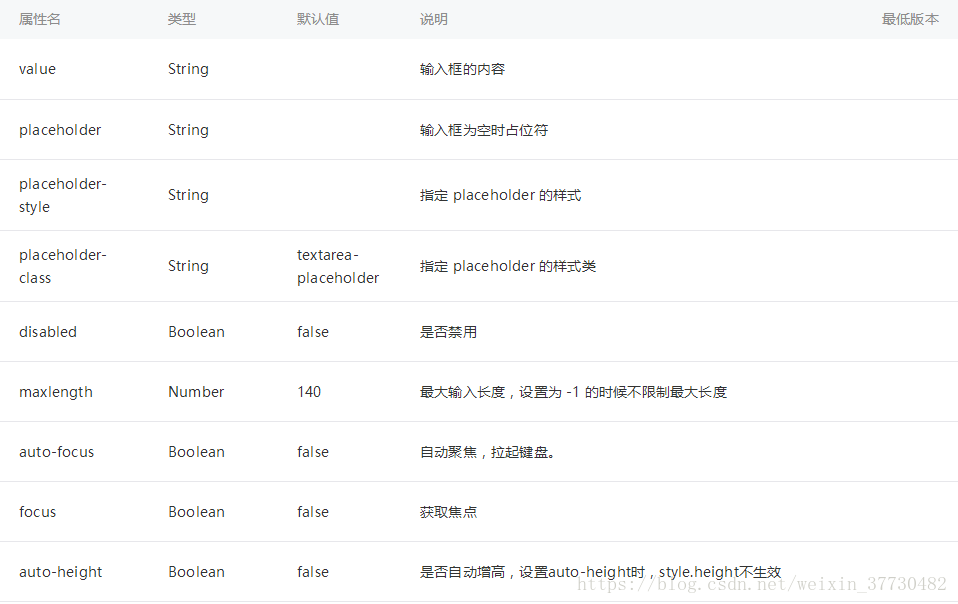Select the maxlength attribute name
The width and height of the screenshot is (958, 604).
click(56, 392)
